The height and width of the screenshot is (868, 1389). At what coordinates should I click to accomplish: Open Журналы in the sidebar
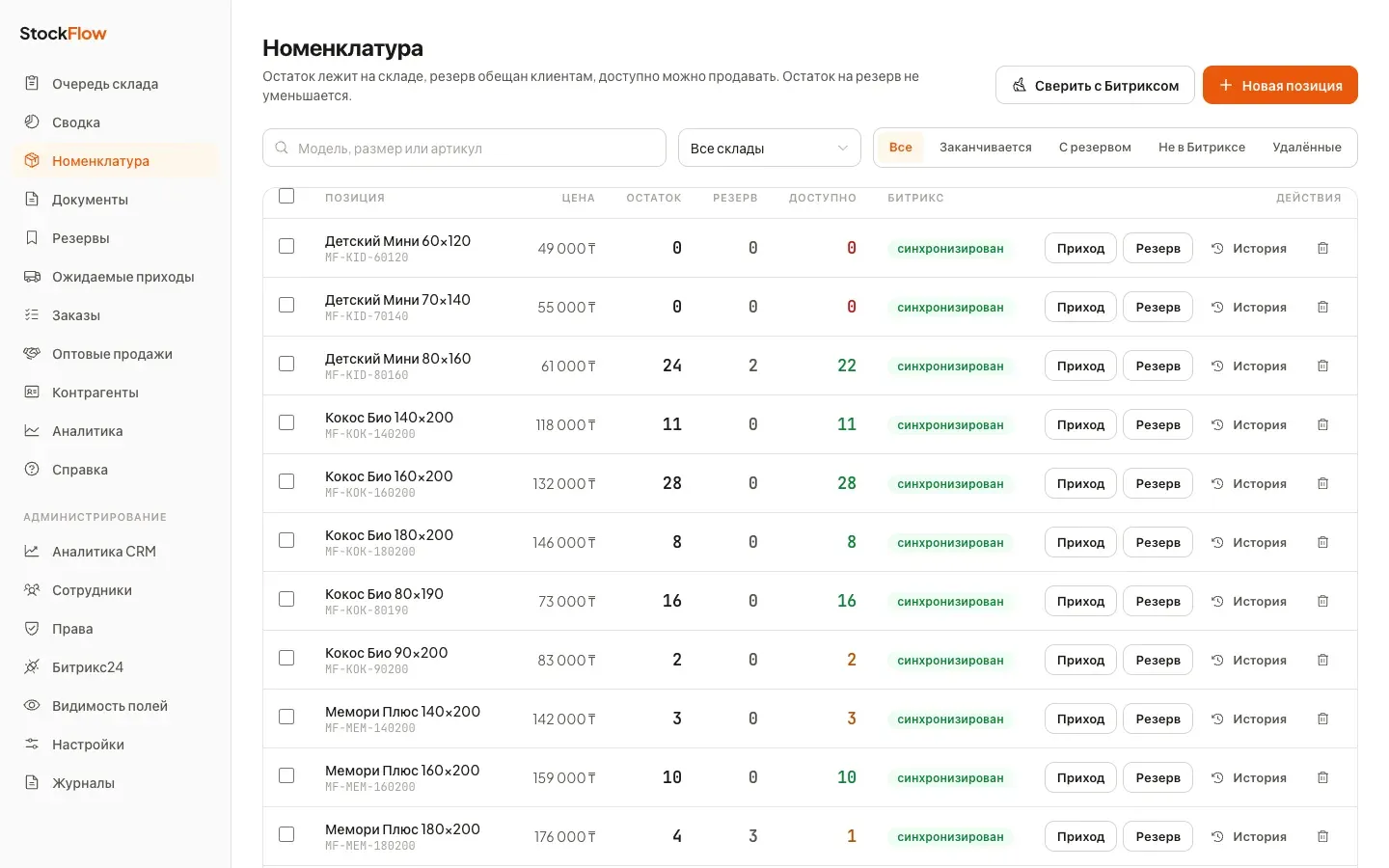pyautogui.click(x=116, y=782)
